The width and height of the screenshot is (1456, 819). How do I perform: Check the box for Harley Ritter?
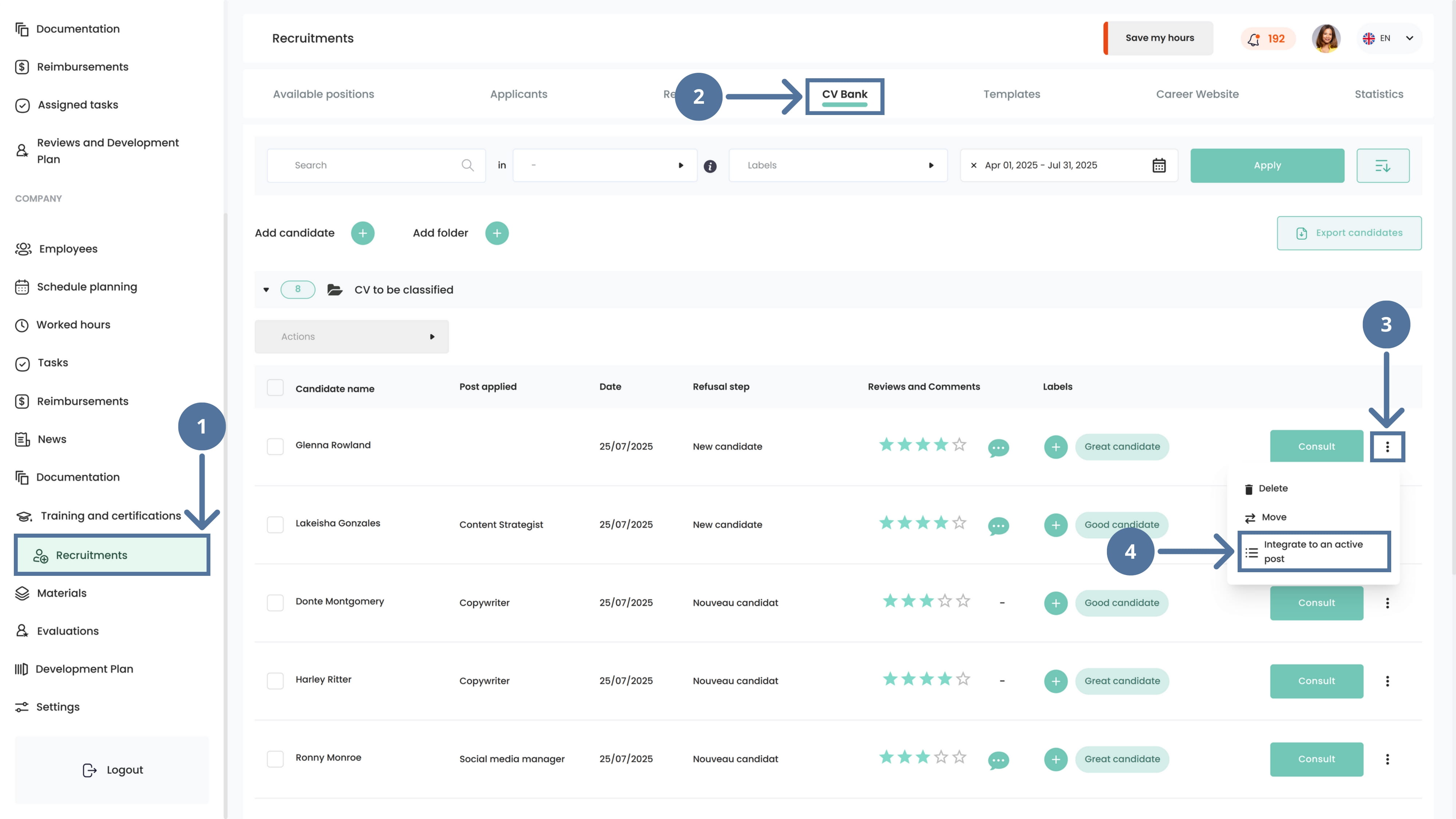[275, 681]
